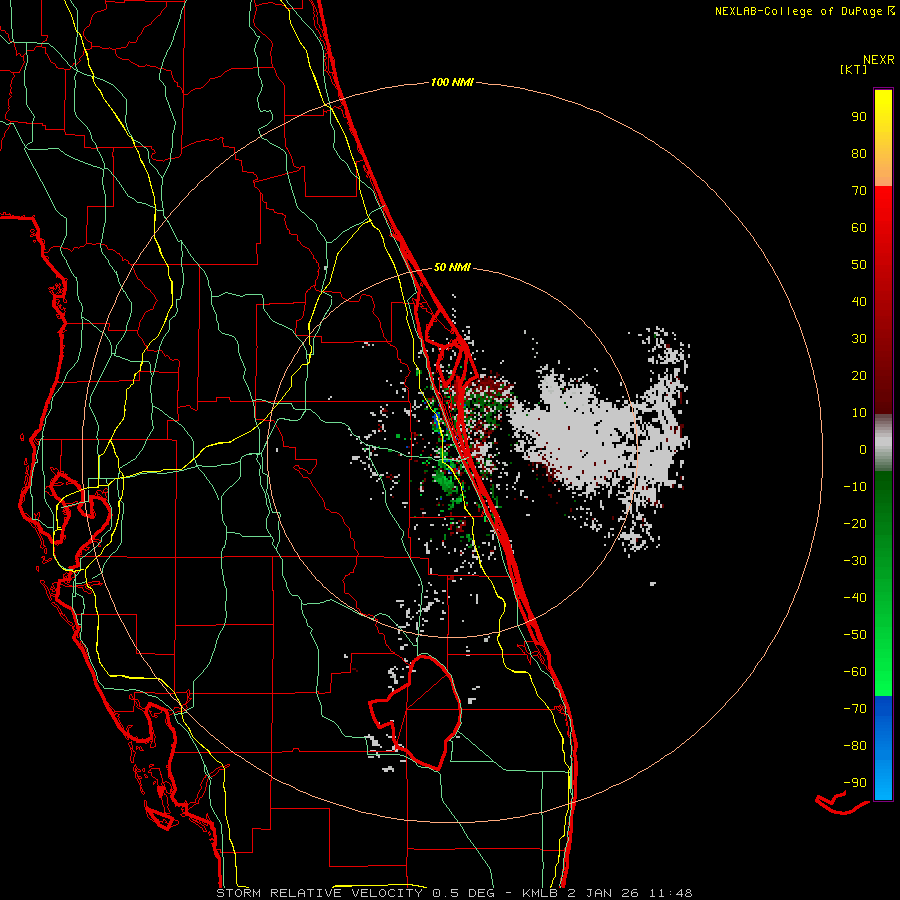
Task: Click the 11:48 timestamp in the caption
Action: click(670, 893)
